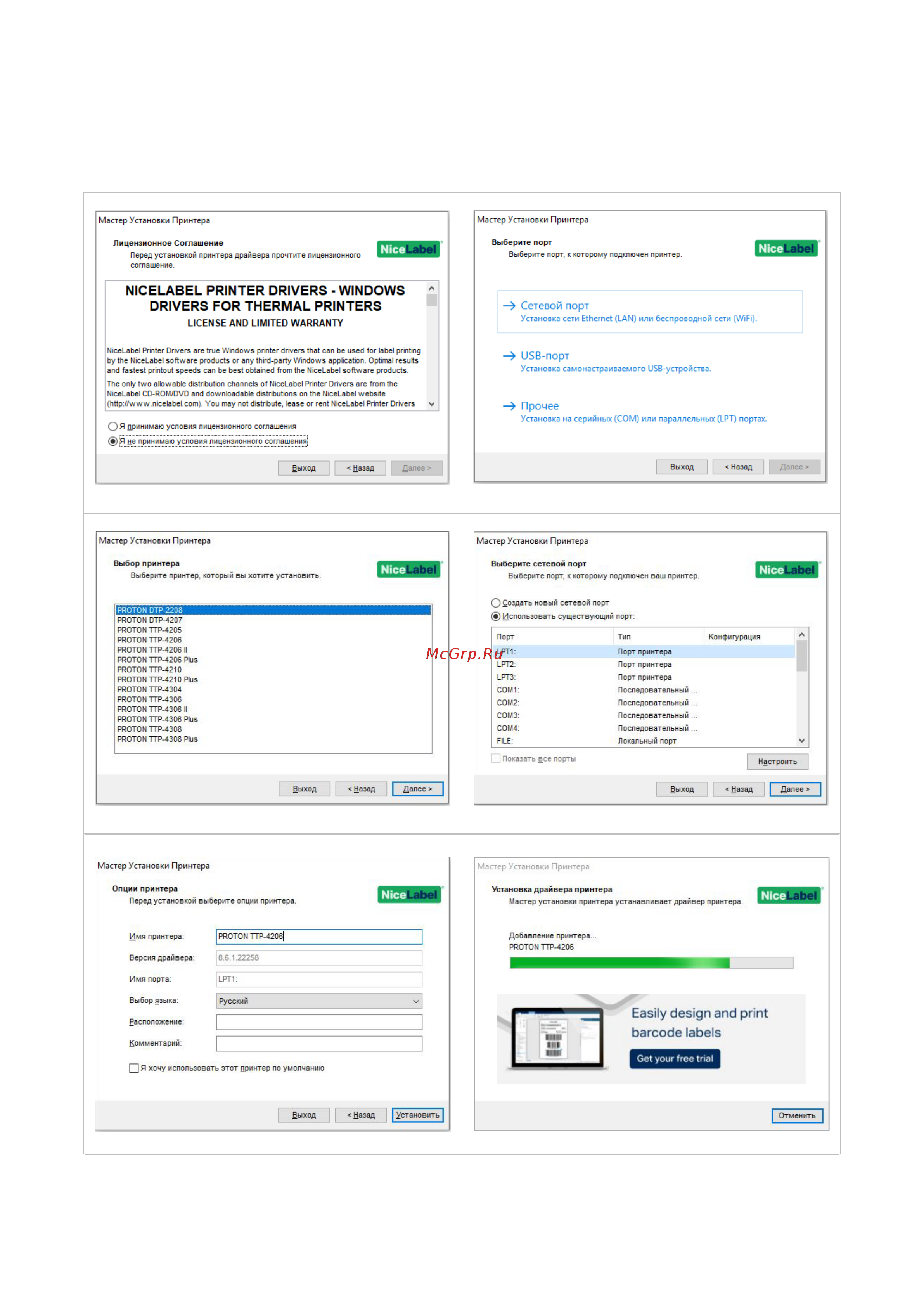Open the Выбор языка dropdown
This screenshot has height=1307, width=924.
[x=319, y=1001]
